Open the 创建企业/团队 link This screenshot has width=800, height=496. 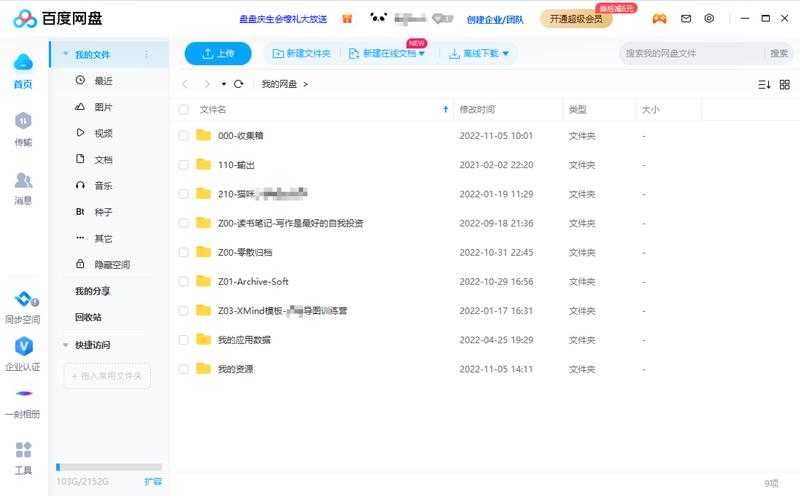tap(495, 19)
